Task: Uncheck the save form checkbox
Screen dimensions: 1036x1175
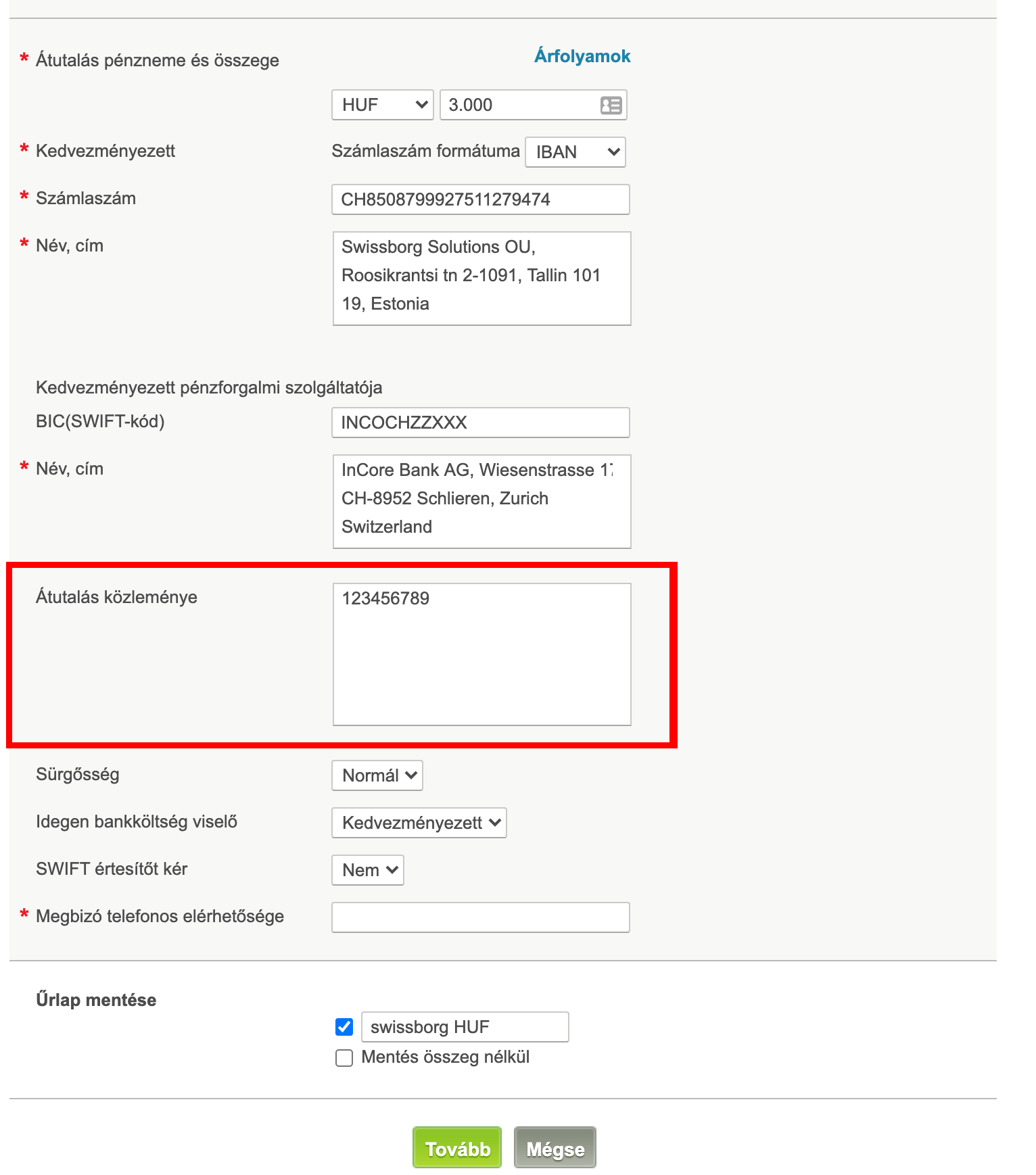Action: pos(344,1027)
